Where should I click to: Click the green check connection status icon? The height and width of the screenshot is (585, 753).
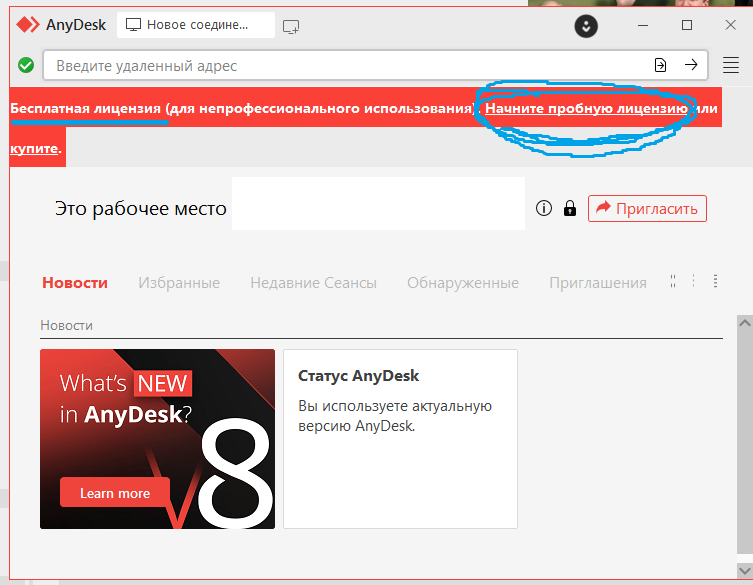[26, 65]
